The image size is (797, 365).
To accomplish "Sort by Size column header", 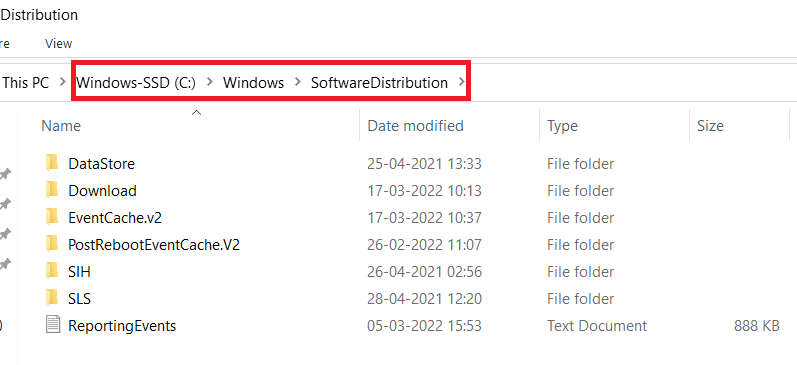I will (710, 126).
